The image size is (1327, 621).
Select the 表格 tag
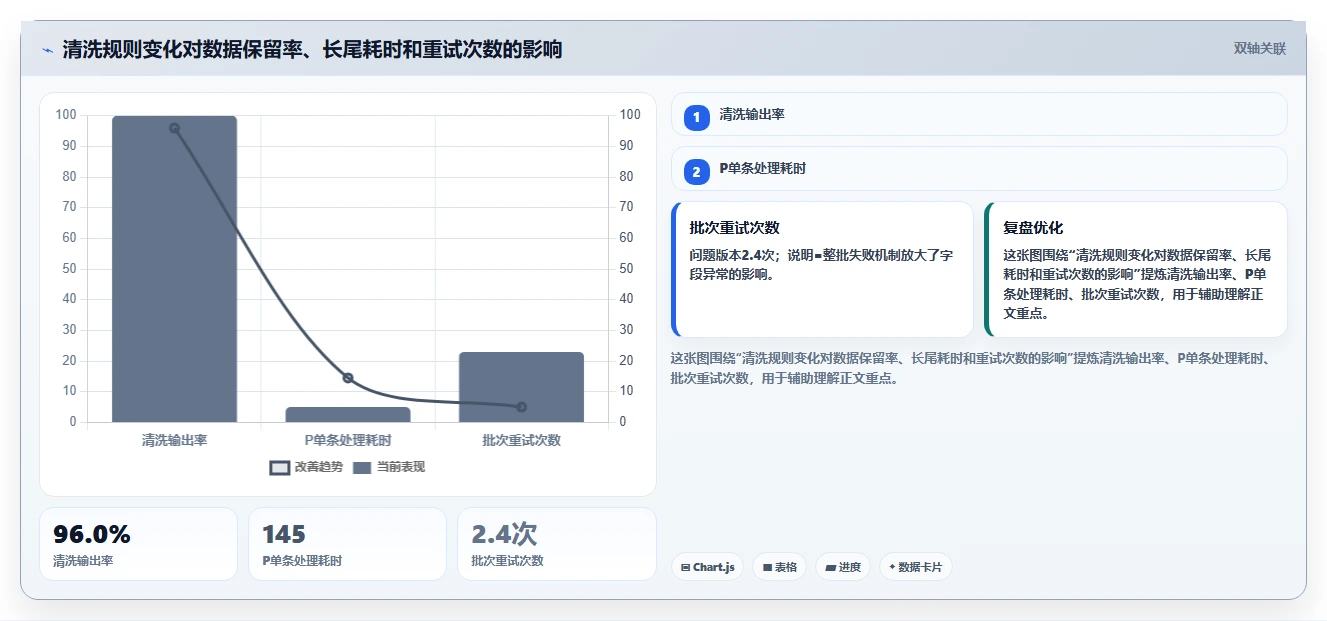pos(779,567)
